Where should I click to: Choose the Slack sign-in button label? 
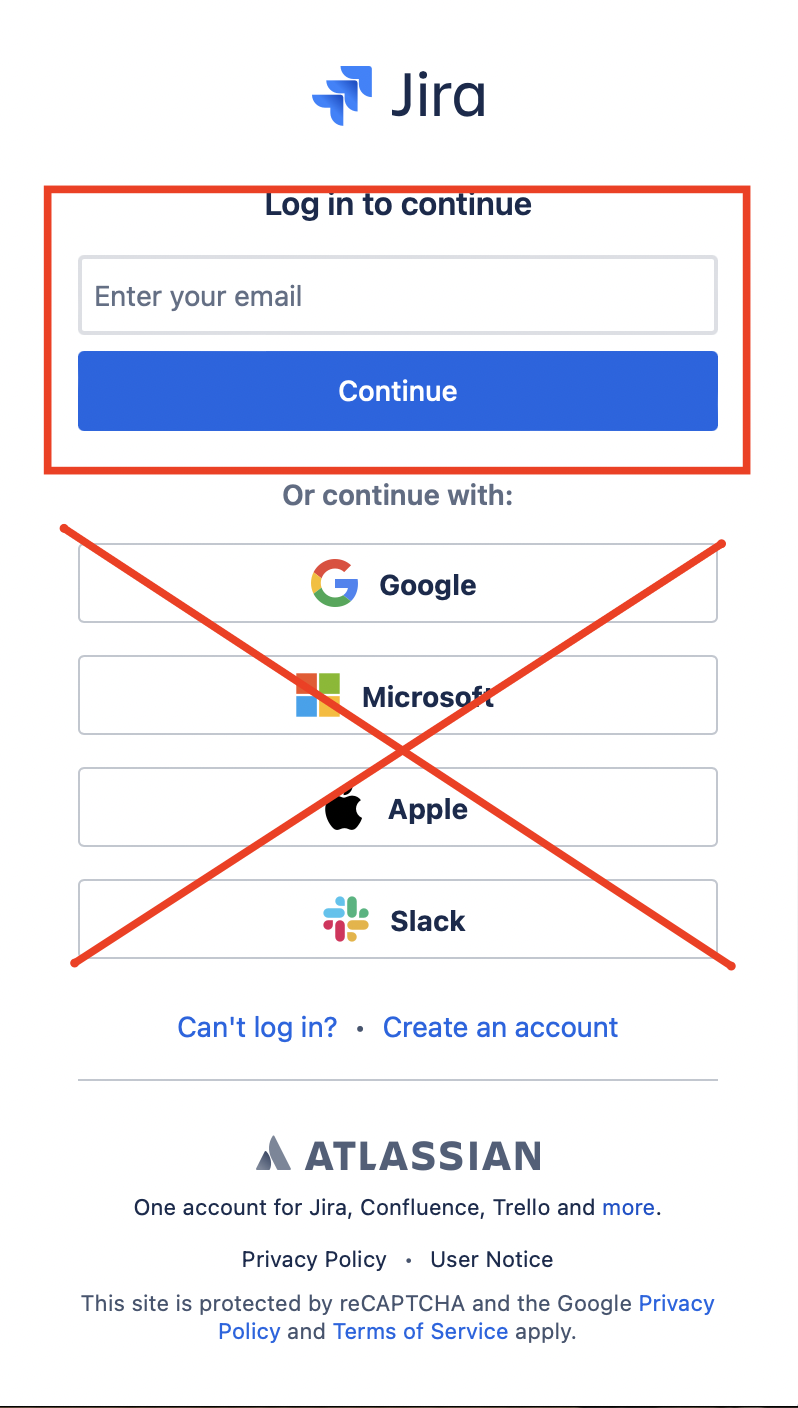(x=428, y=921)
